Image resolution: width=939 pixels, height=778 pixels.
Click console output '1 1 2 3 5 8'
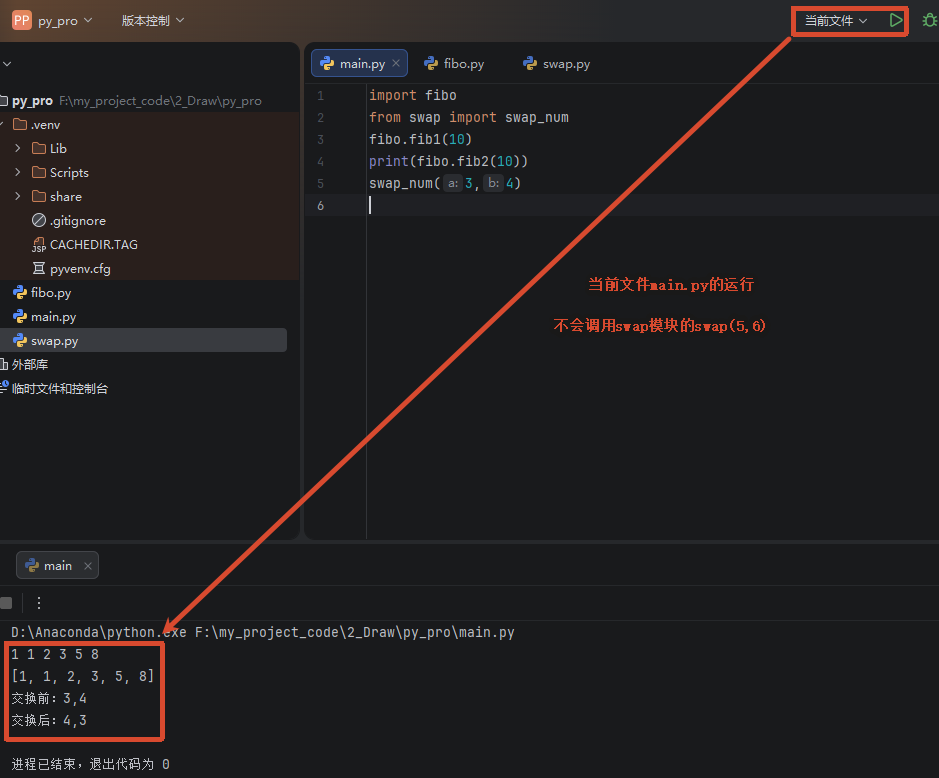click(x=55, y=654)
